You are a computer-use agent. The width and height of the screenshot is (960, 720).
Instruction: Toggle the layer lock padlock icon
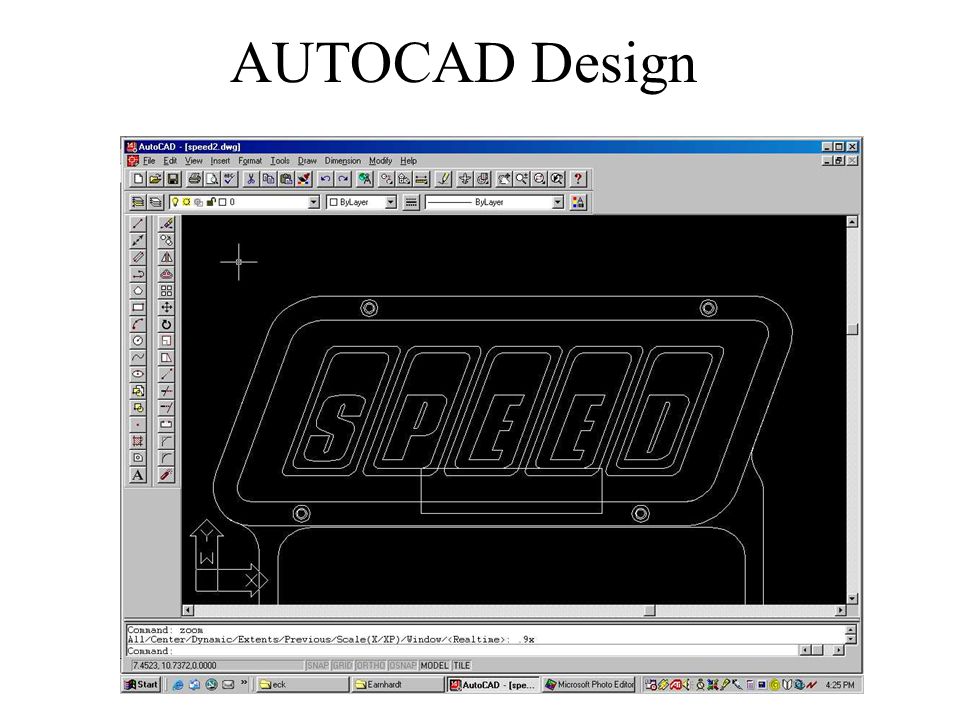click(x=211, y=201)
